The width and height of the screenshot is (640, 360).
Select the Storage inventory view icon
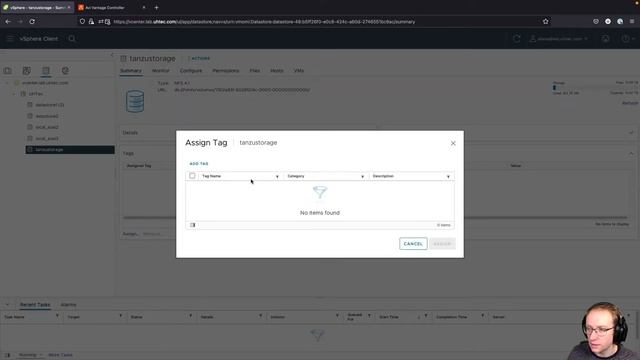pyautogui.click(x=46, y=71)
